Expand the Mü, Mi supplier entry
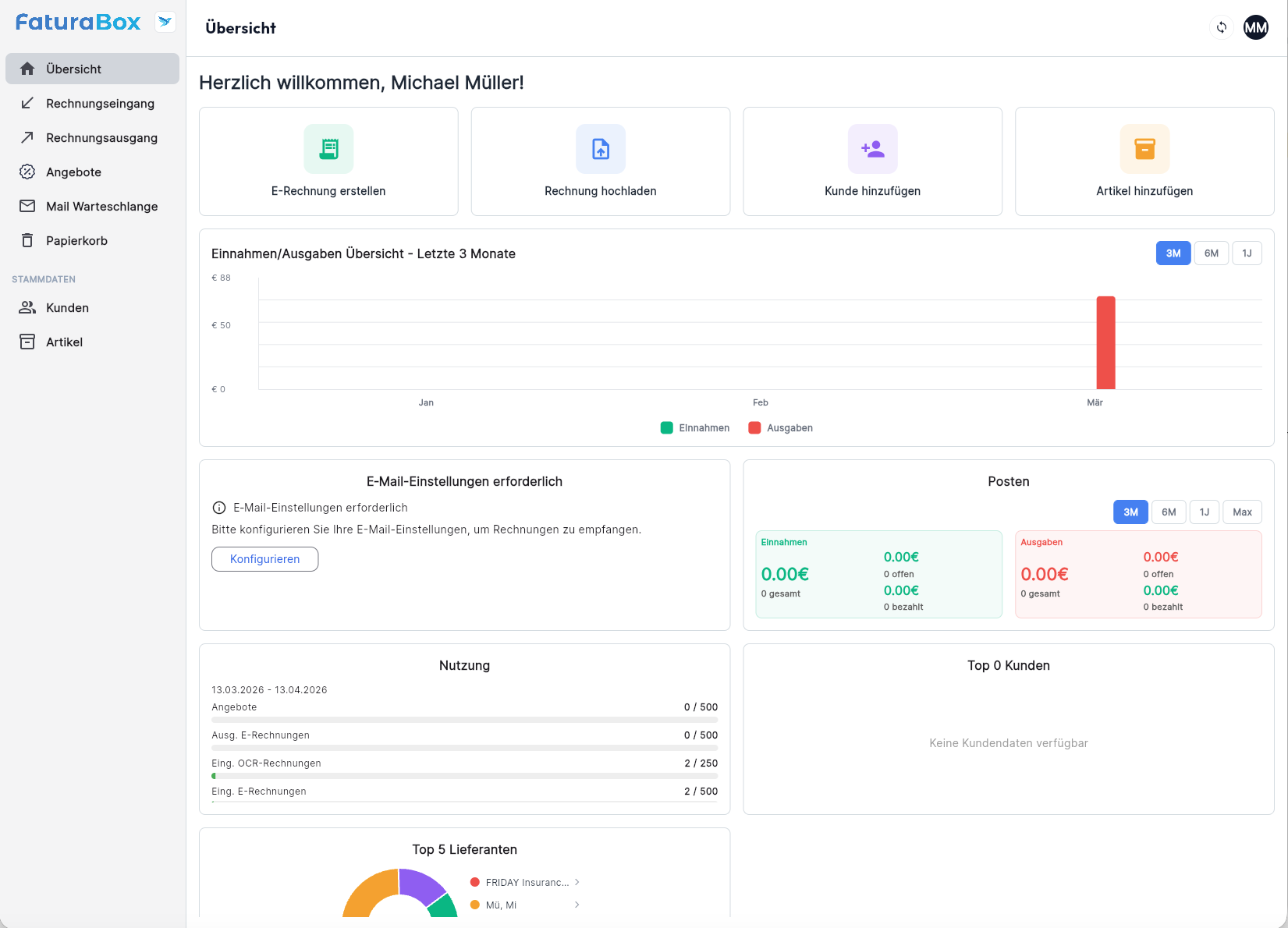Image resolution: width=1288 pixels, height=928 pixels. coord(577,905)
